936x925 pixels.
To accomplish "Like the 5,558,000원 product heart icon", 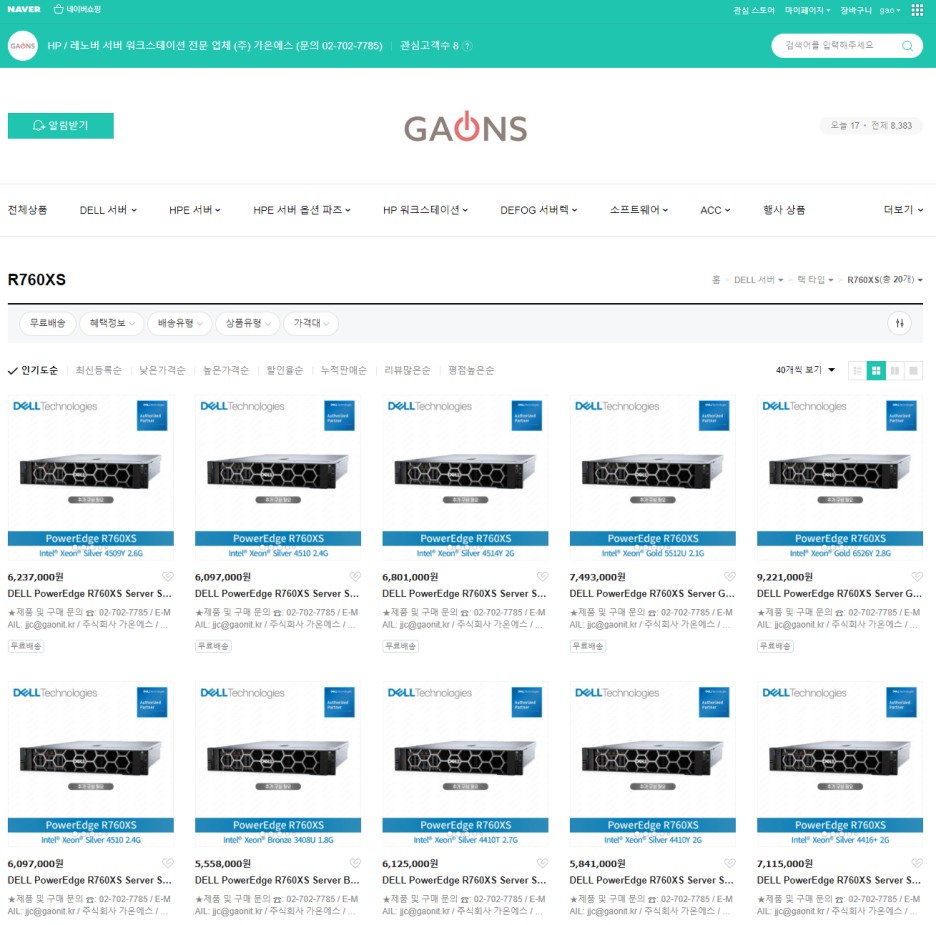I will tap(355, 863).
